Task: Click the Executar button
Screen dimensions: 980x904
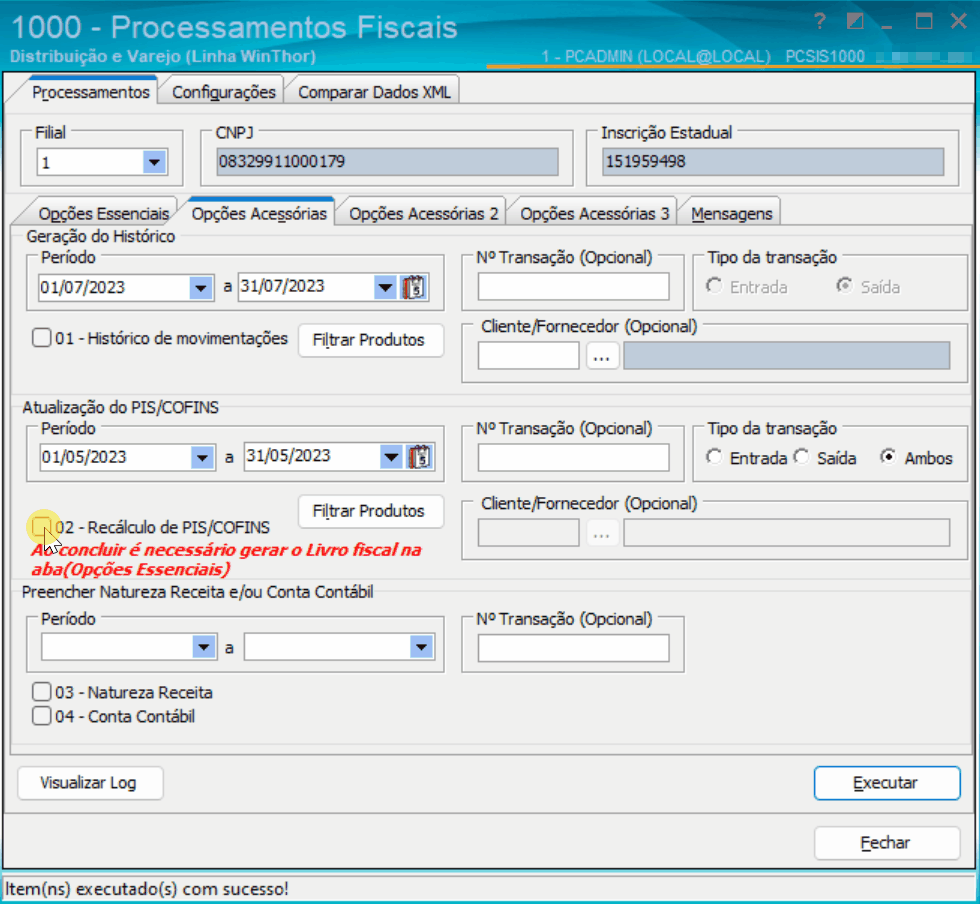Action: 886,783
